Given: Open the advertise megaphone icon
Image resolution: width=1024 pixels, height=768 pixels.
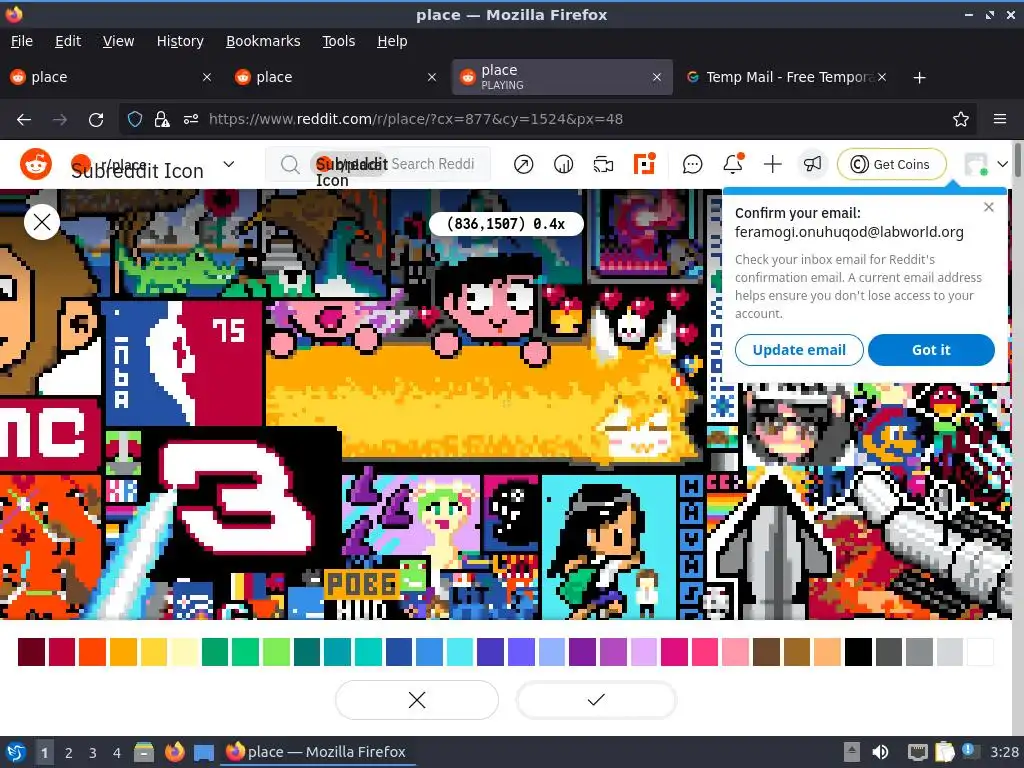Looking at the screenshot, I should (812, 165).
